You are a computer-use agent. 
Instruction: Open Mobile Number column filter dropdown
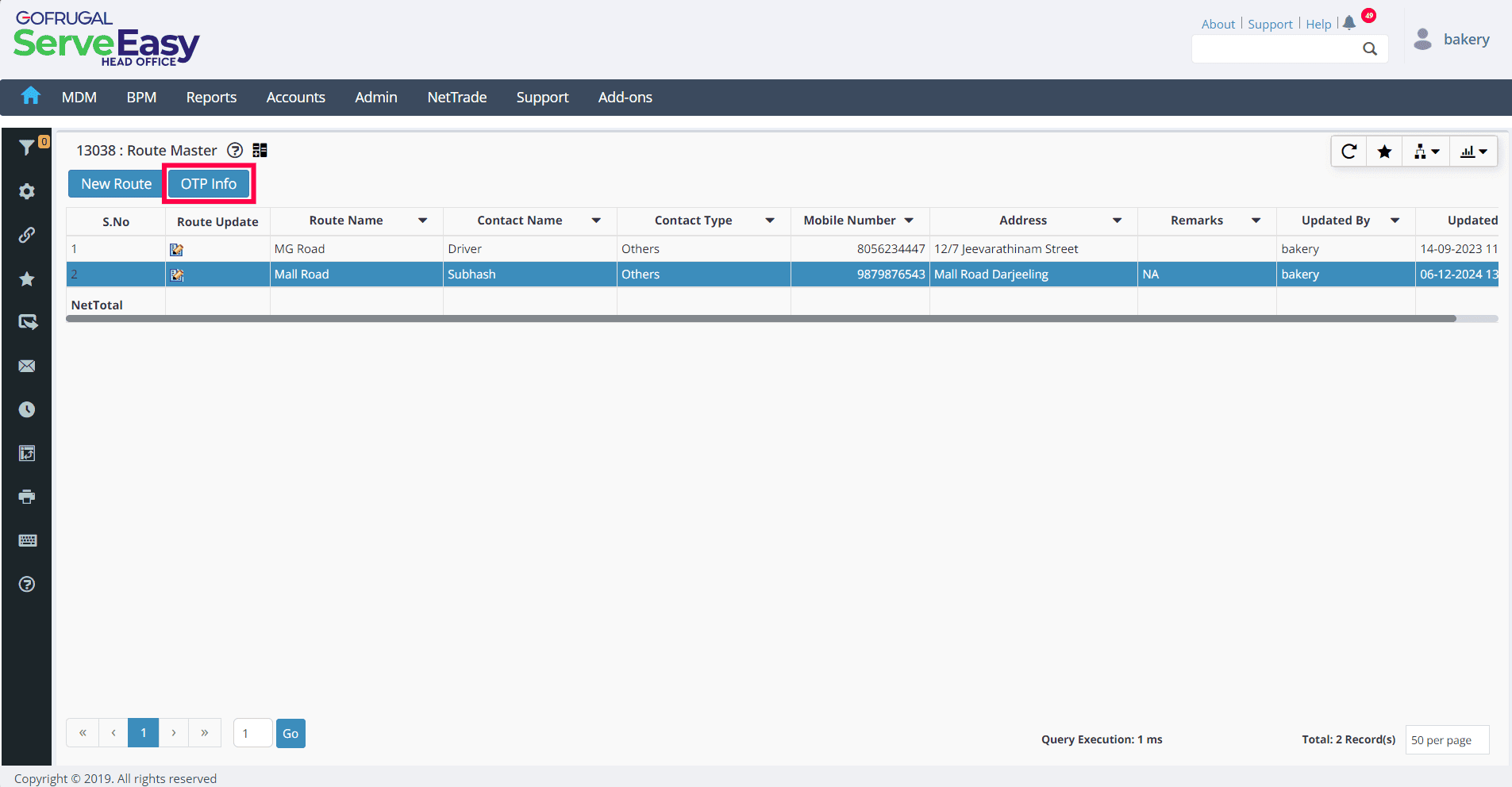(x=909, y=221)
